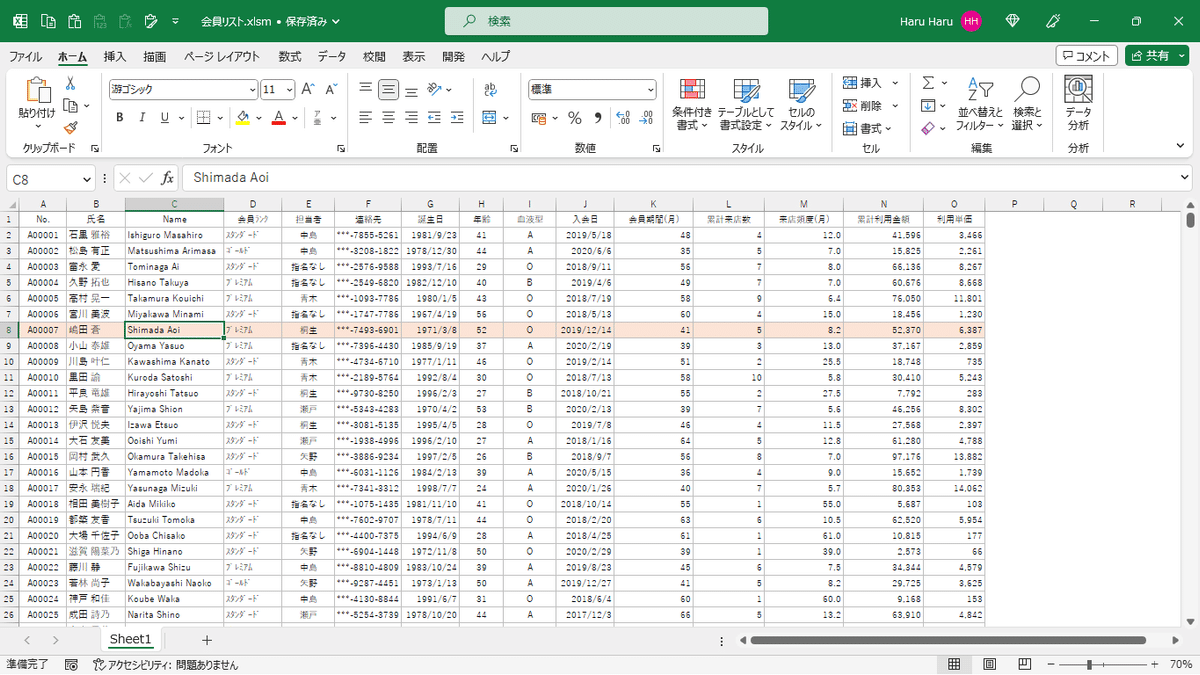
Task: Switch to the ページ レイアウト tab
Action: (x=221, y=57)
